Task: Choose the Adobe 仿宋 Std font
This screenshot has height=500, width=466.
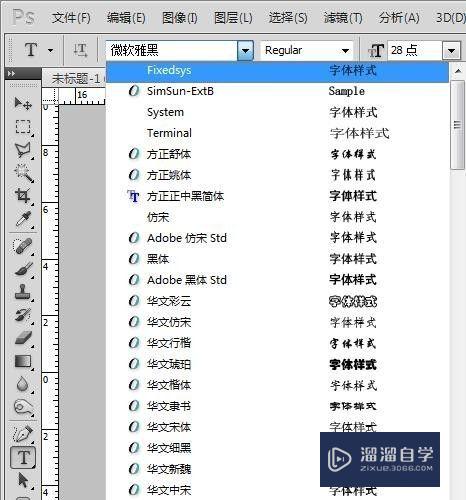Action: [277, 238]
